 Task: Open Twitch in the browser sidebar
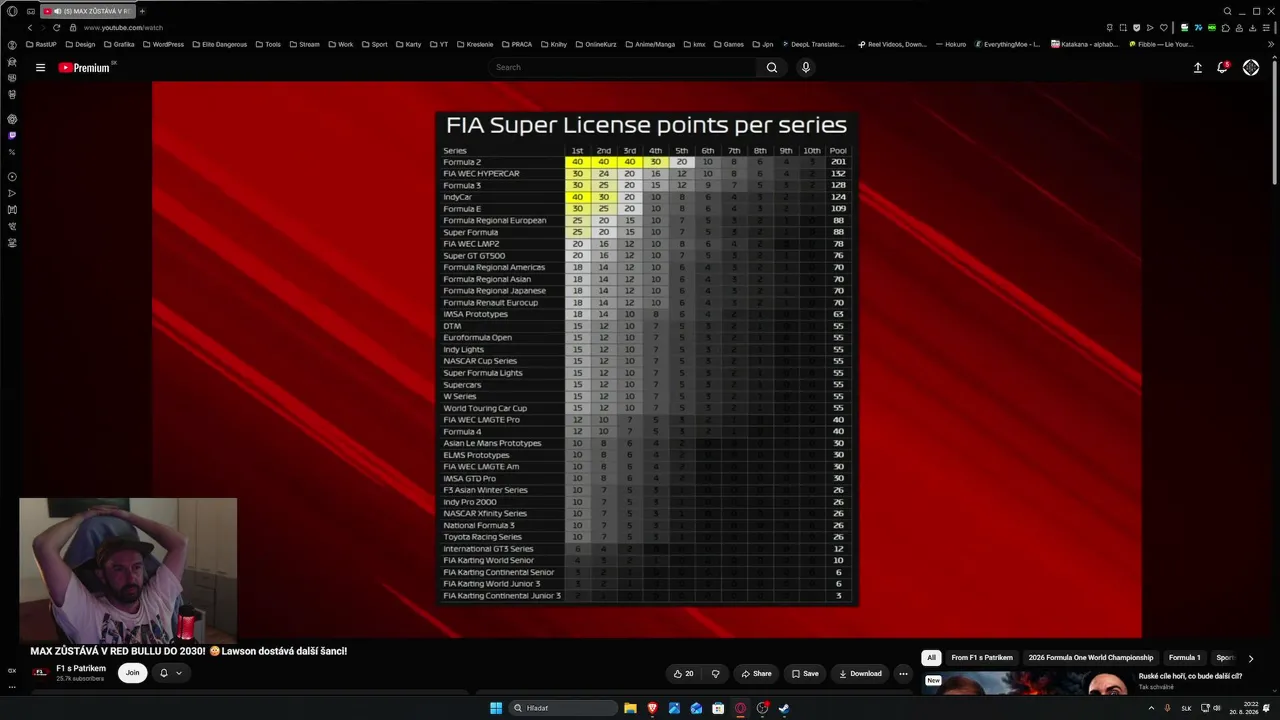12,135
